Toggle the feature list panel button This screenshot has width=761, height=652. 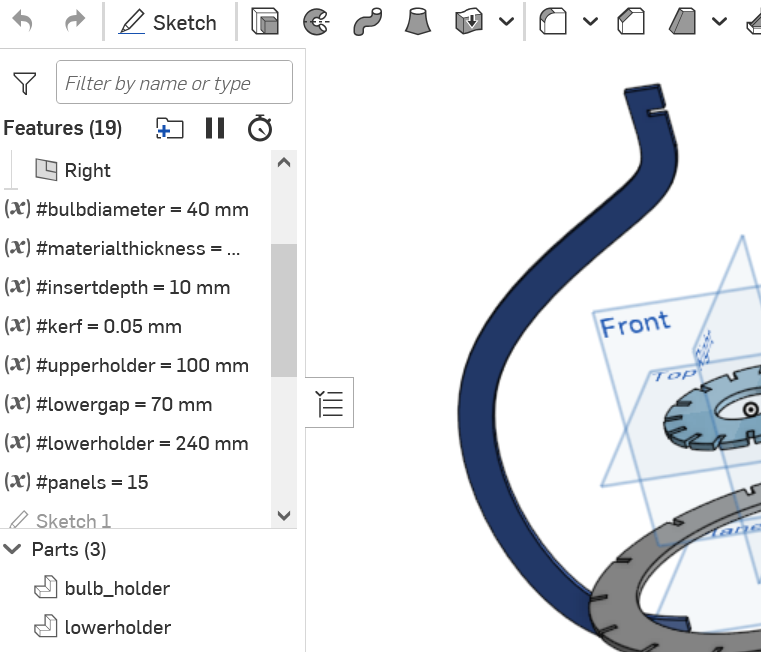click(x=330, y=403)
